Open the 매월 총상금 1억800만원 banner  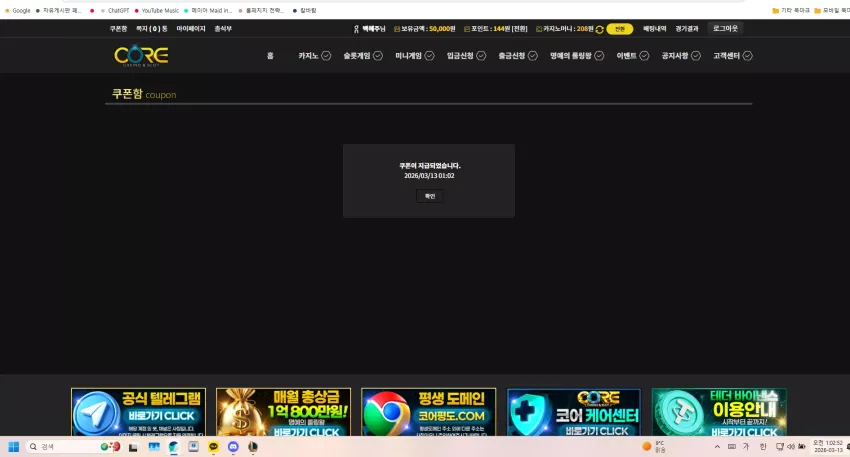tap(283, 412)
